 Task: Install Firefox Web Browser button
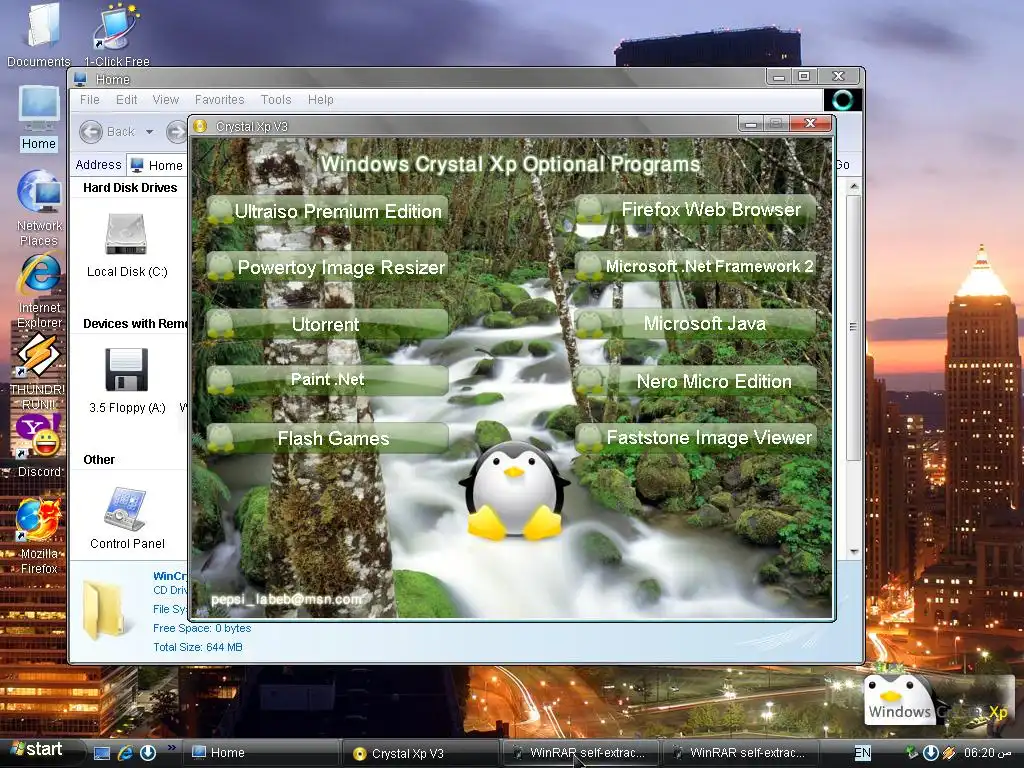click(696, 210)
